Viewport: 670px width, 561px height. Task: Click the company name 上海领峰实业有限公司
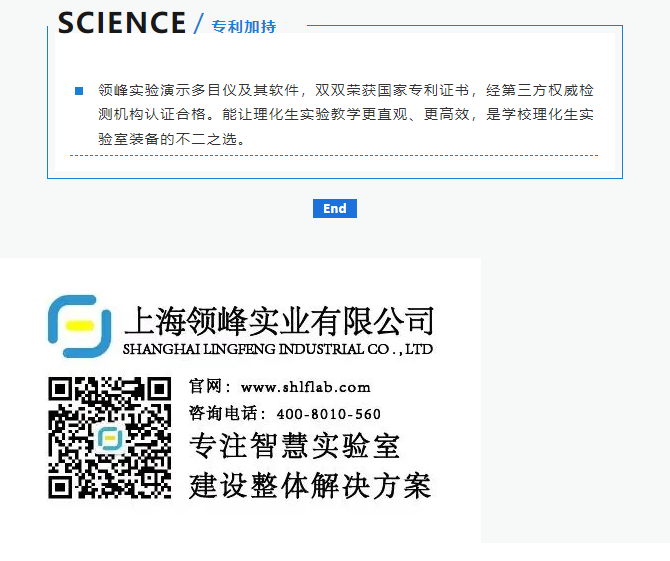tap(279, 321)
